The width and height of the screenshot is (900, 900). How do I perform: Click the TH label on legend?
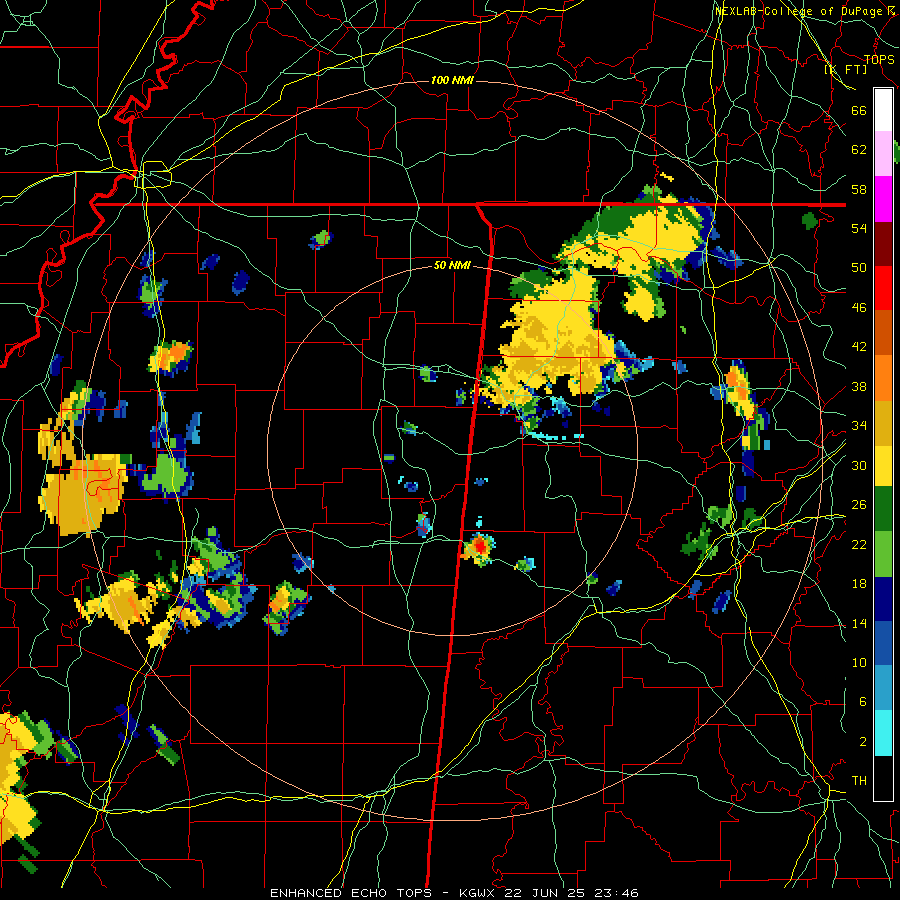click(859, 781)
